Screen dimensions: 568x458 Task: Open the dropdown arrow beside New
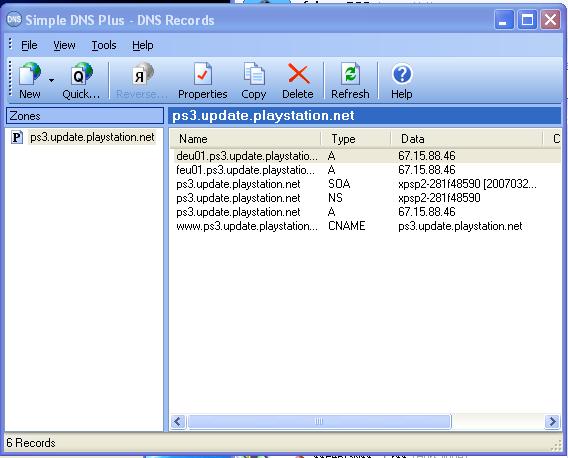(x=51, y=80)
